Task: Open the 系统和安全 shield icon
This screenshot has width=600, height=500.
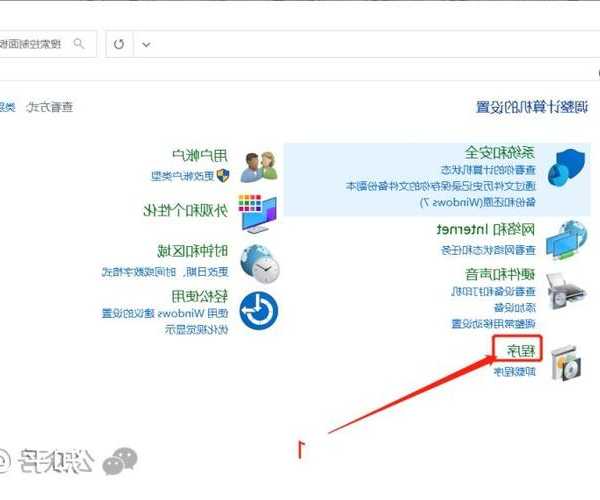Action: click(566, 168)
